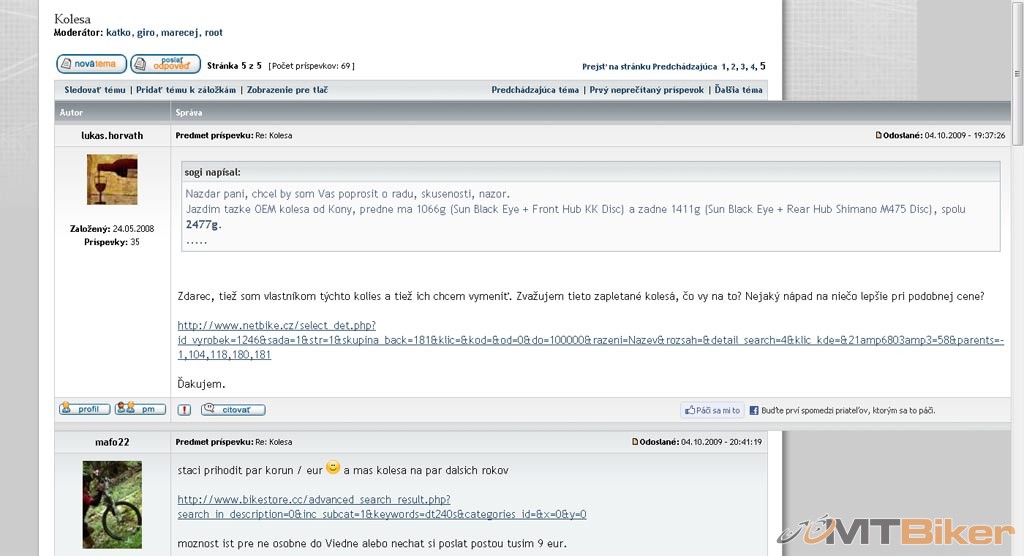The height and width of the screenshot is (556, 1024).
Task: Send private message with 'pm' button
Action: [140, 409]
